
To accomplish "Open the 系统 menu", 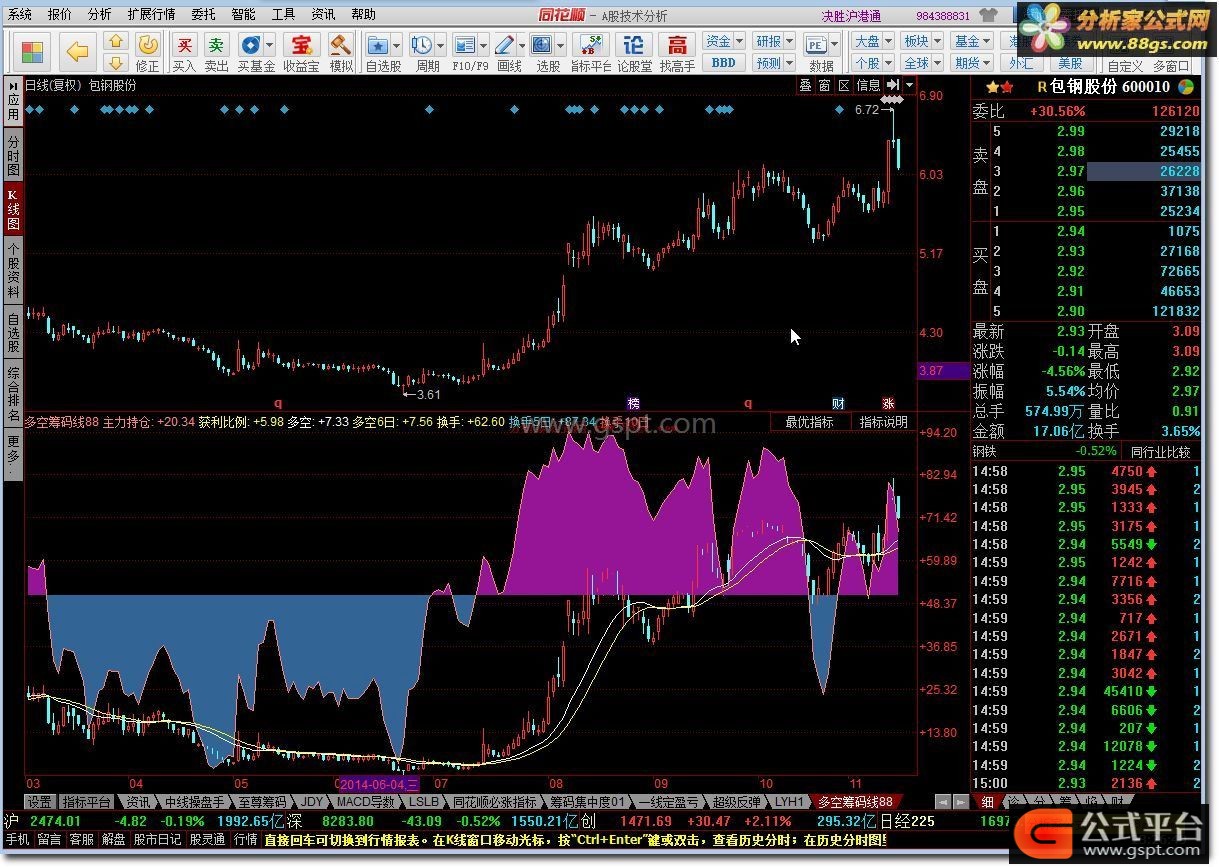I will tap(19, 14).
